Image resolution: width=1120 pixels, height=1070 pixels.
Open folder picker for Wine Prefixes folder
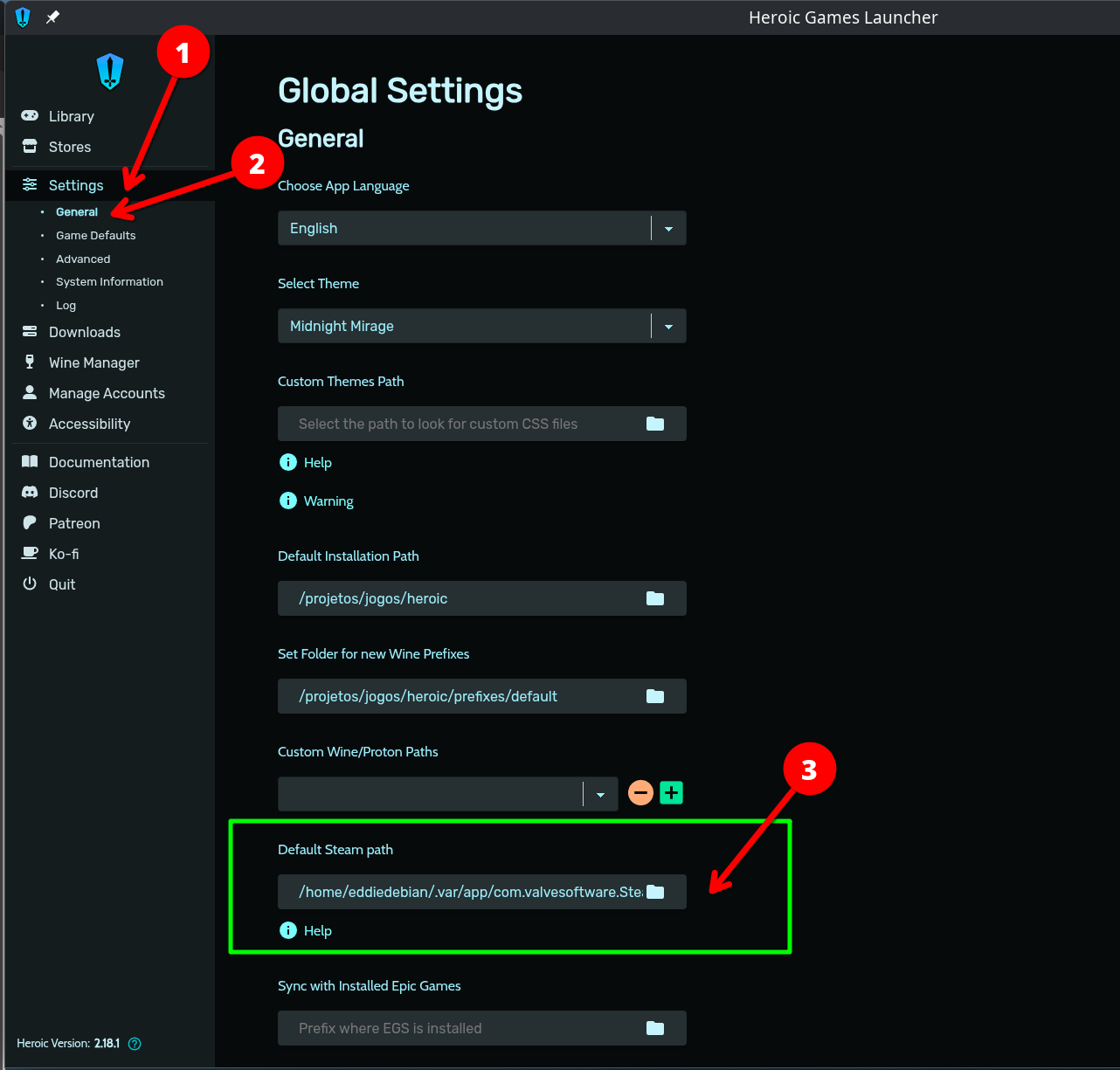click(x=654, y=696)
